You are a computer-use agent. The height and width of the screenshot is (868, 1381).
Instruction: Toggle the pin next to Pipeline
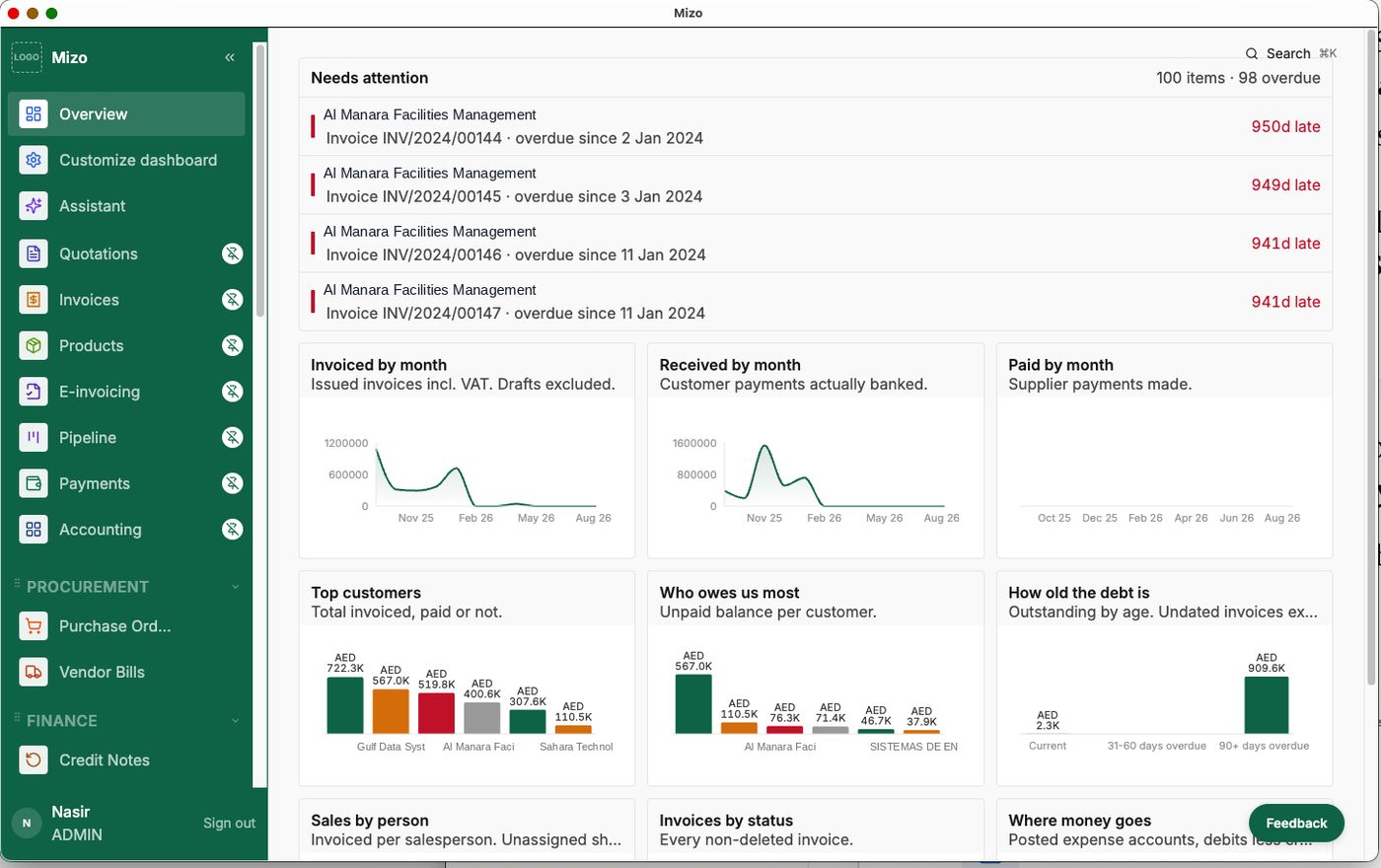[x=233, y=437]
